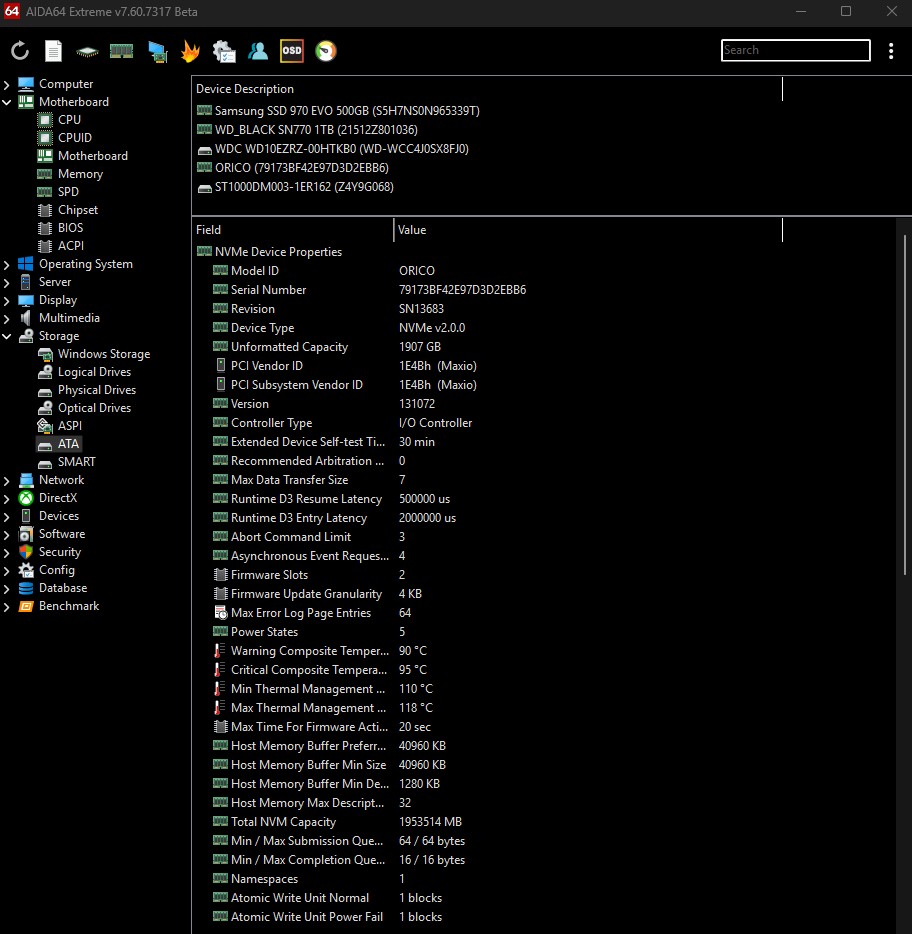Open the Report page icon
Viewport: 912px width, 934px height.
[x=53, y=51]
